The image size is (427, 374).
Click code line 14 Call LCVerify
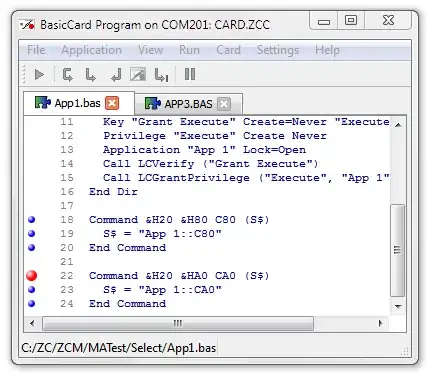click(210, 164)
